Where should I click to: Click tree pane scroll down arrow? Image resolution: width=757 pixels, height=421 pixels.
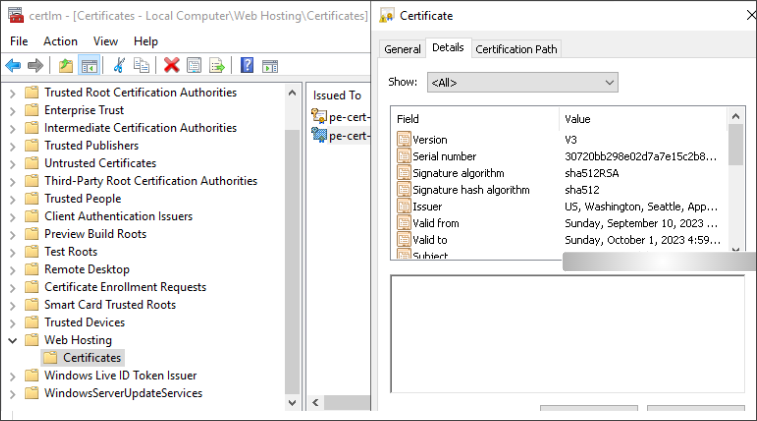[292, 402]
